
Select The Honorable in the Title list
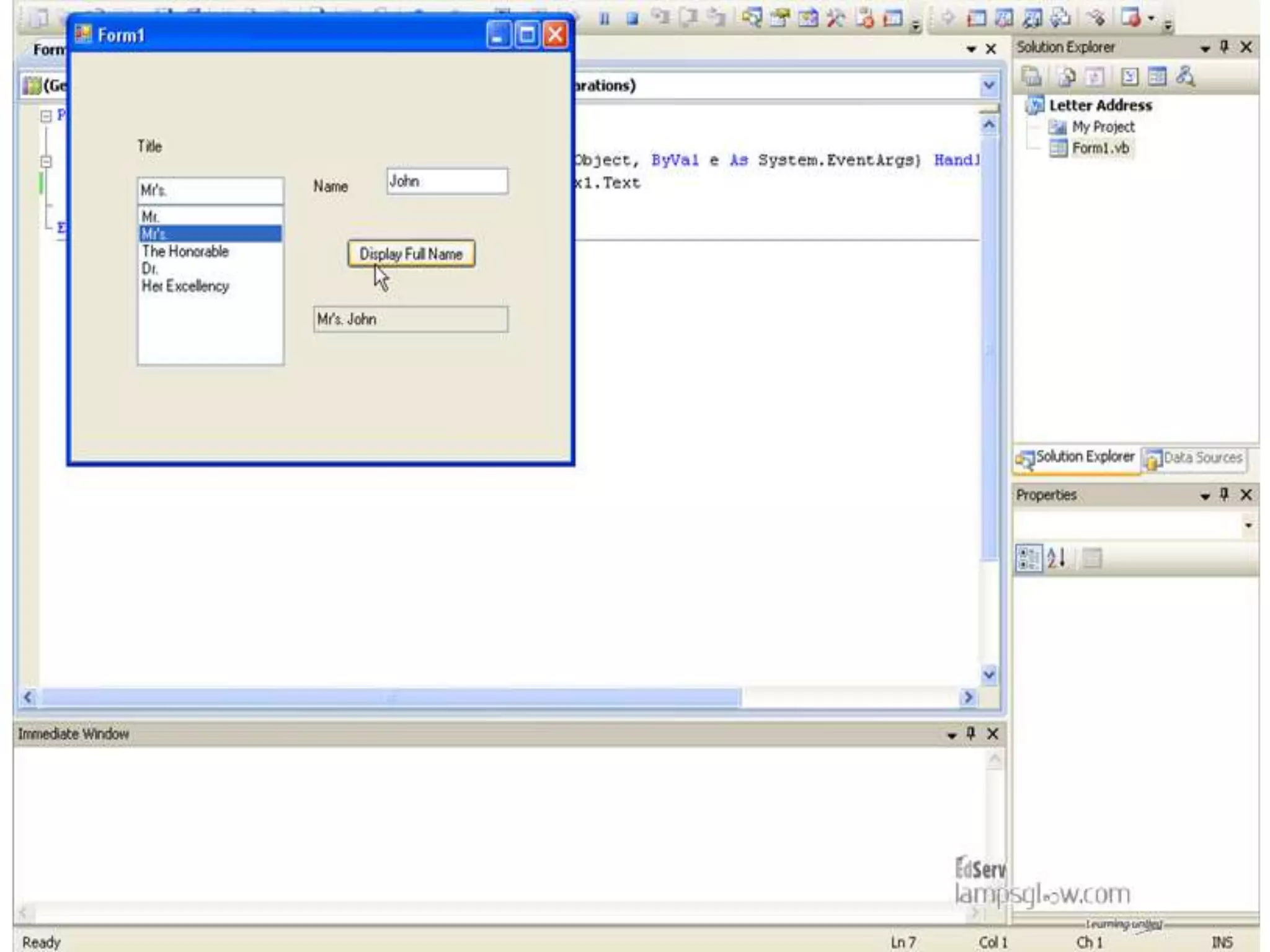(211, 251)
